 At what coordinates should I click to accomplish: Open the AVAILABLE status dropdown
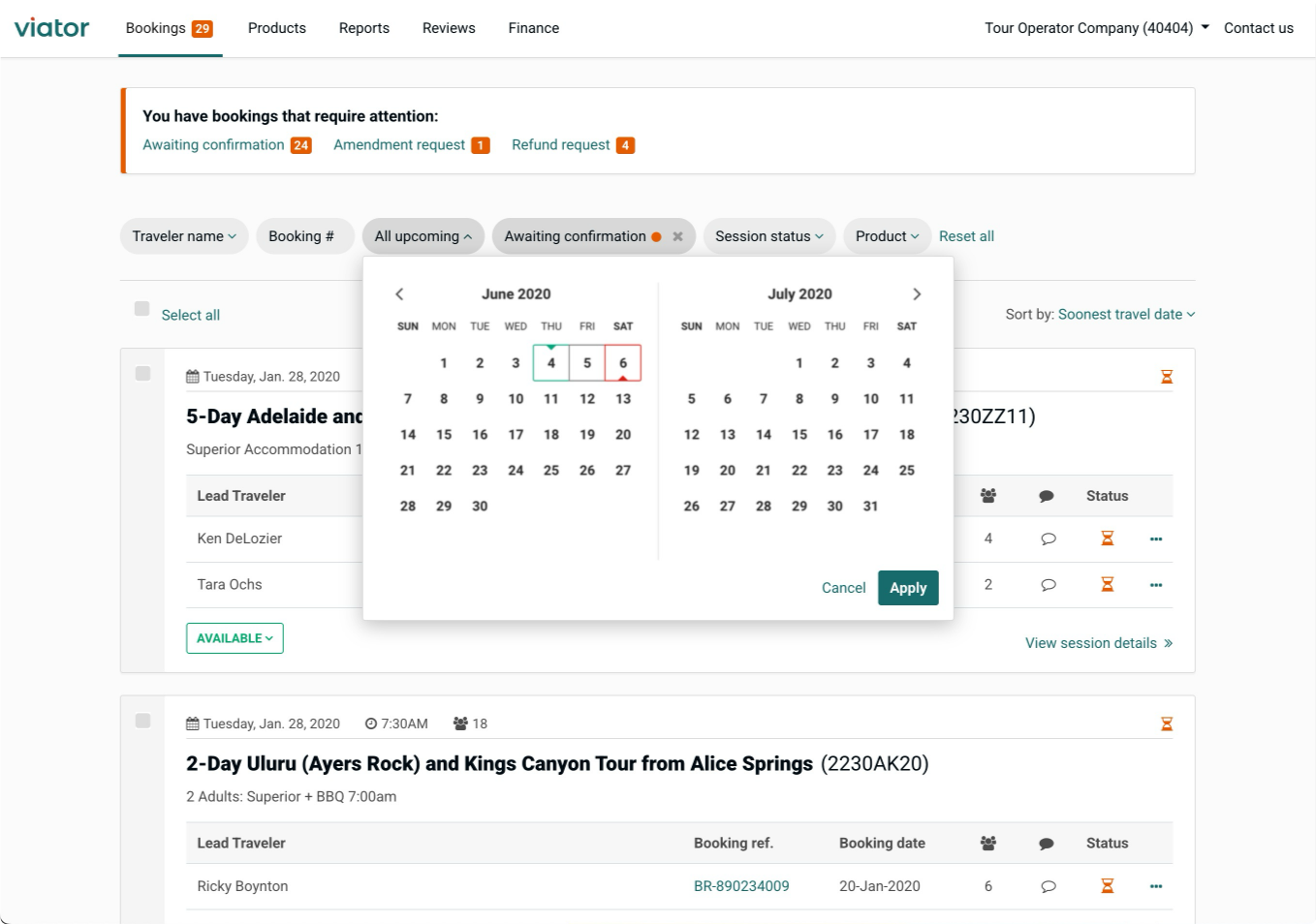235,638
